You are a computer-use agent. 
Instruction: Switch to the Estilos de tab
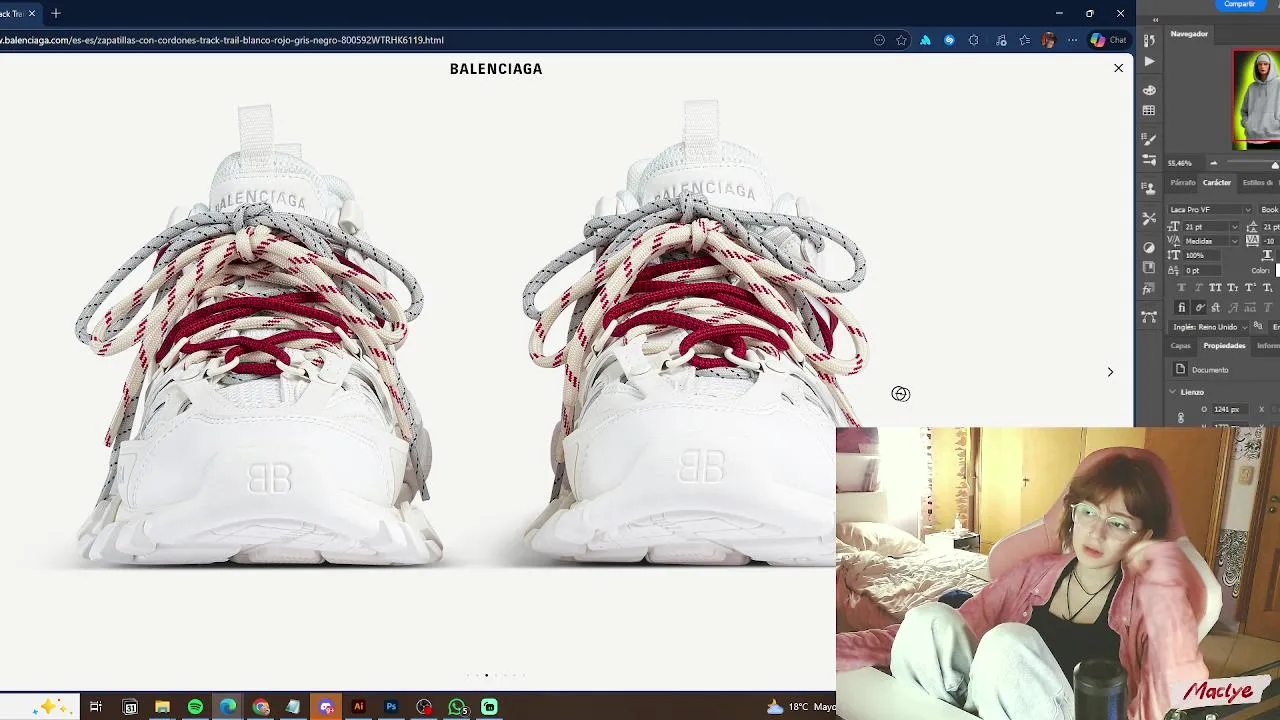click(x=1259, y=183)
